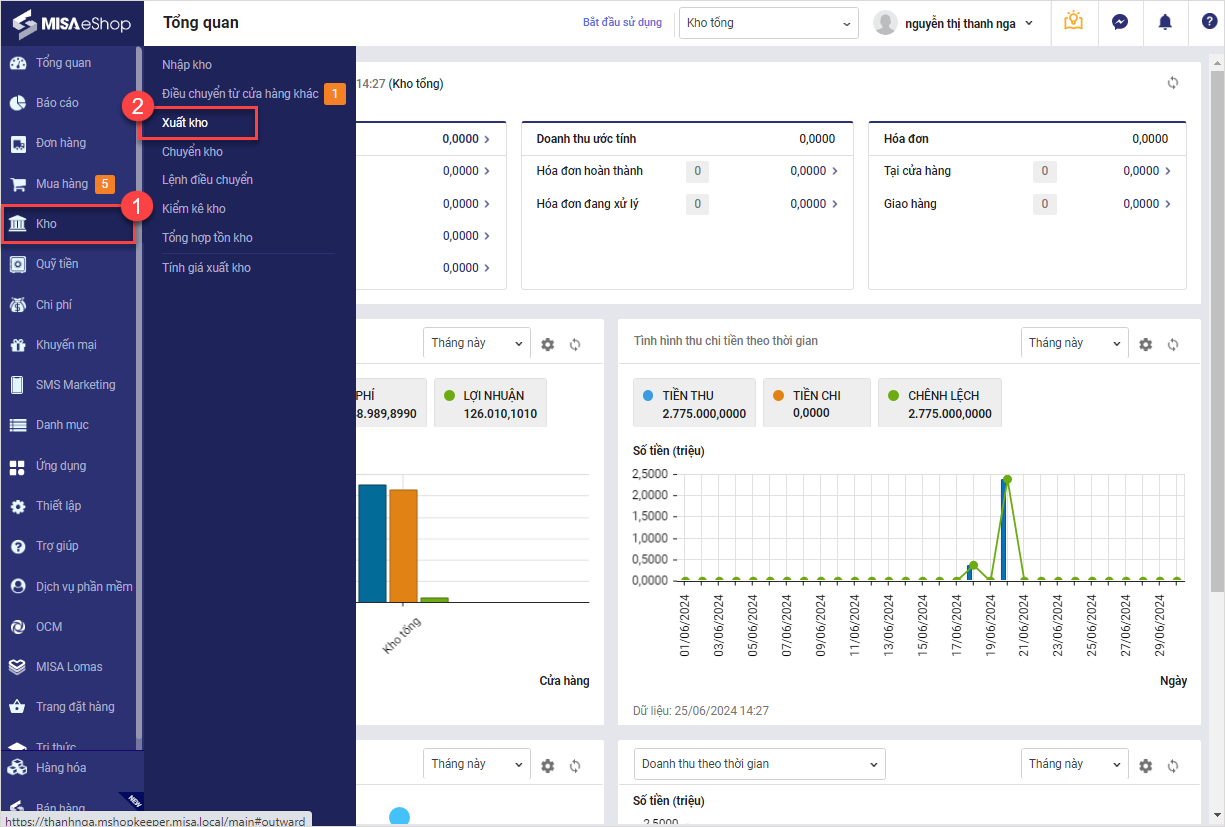The image size is (1225, 827).
Task: Open the Kho tổng warehouse dropdown
Action: (767, 23)
